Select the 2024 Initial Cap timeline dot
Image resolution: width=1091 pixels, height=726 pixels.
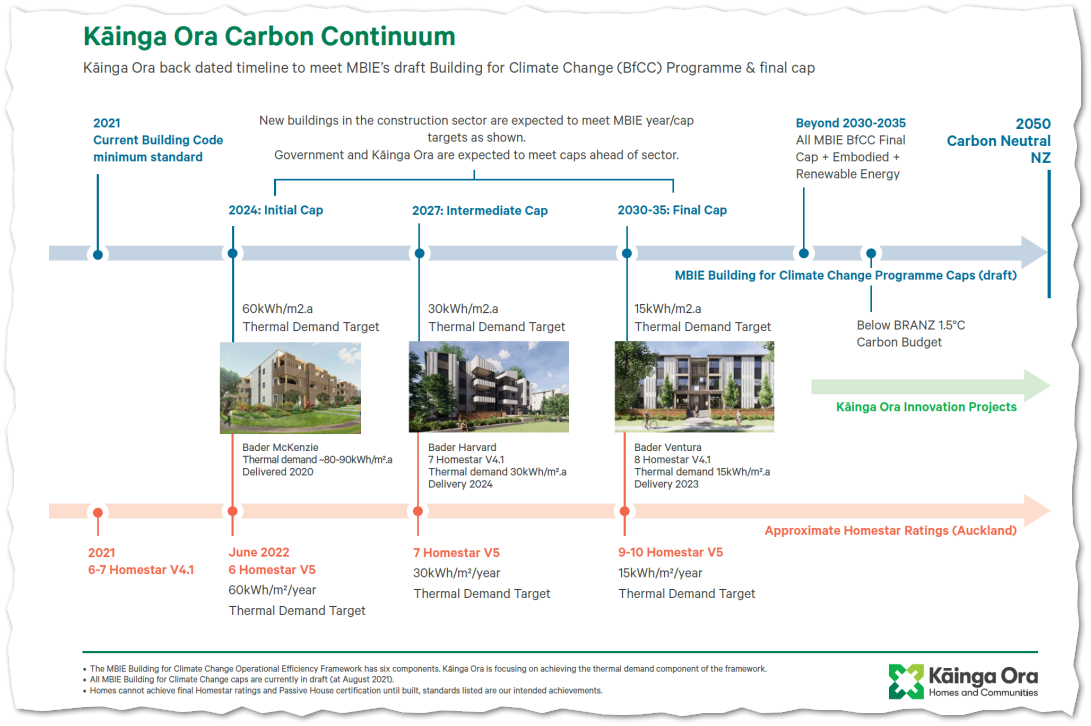(x=232, y=254)
